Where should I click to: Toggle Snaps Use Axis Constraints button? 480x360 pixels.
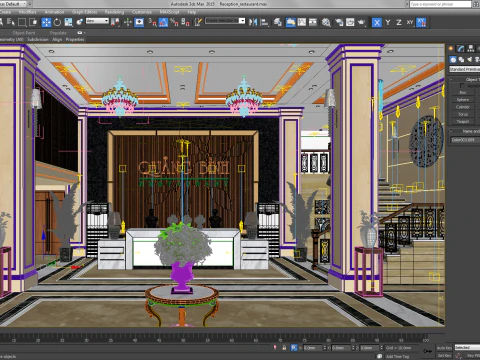coord(421,22)
